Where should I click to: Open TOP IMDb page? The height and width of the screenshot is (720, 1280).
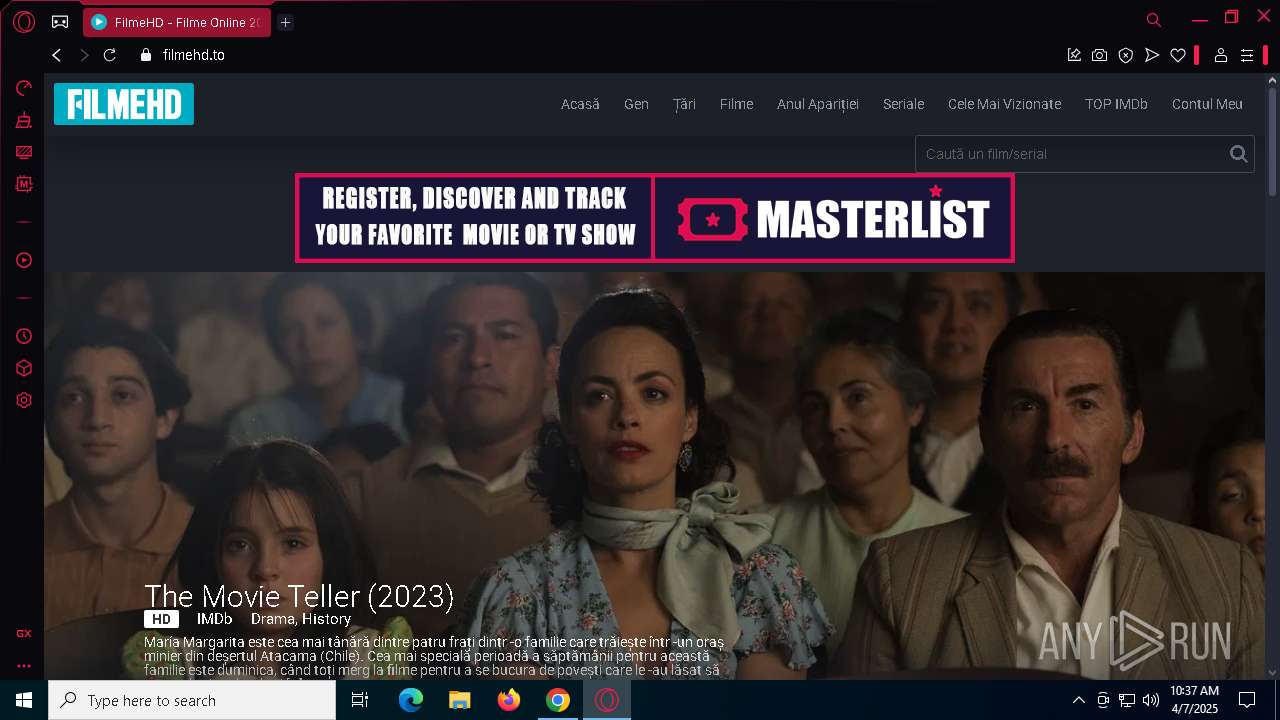click(1116, 104)
